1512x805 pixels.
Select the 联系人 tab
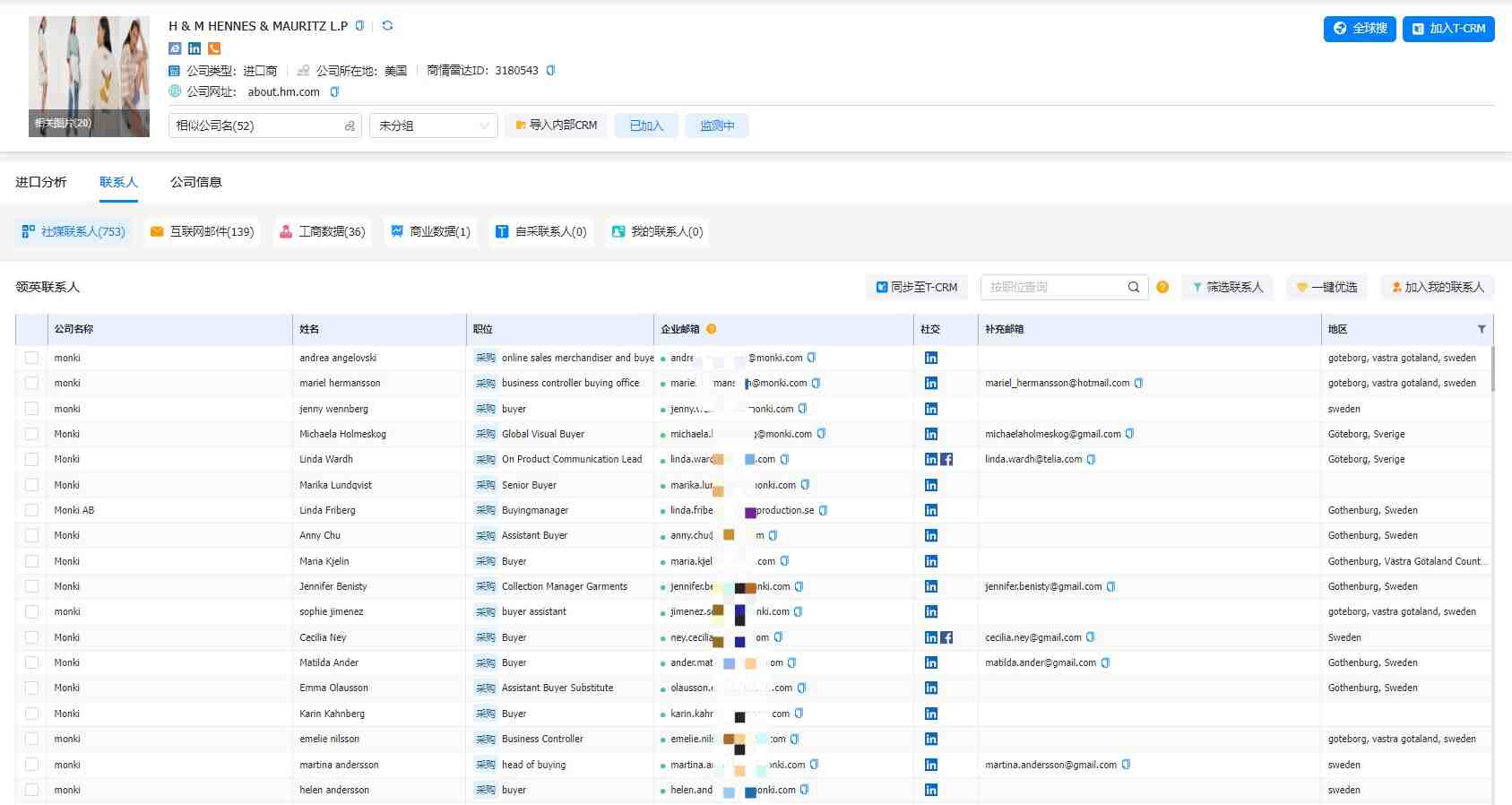(x=118, y=182)
